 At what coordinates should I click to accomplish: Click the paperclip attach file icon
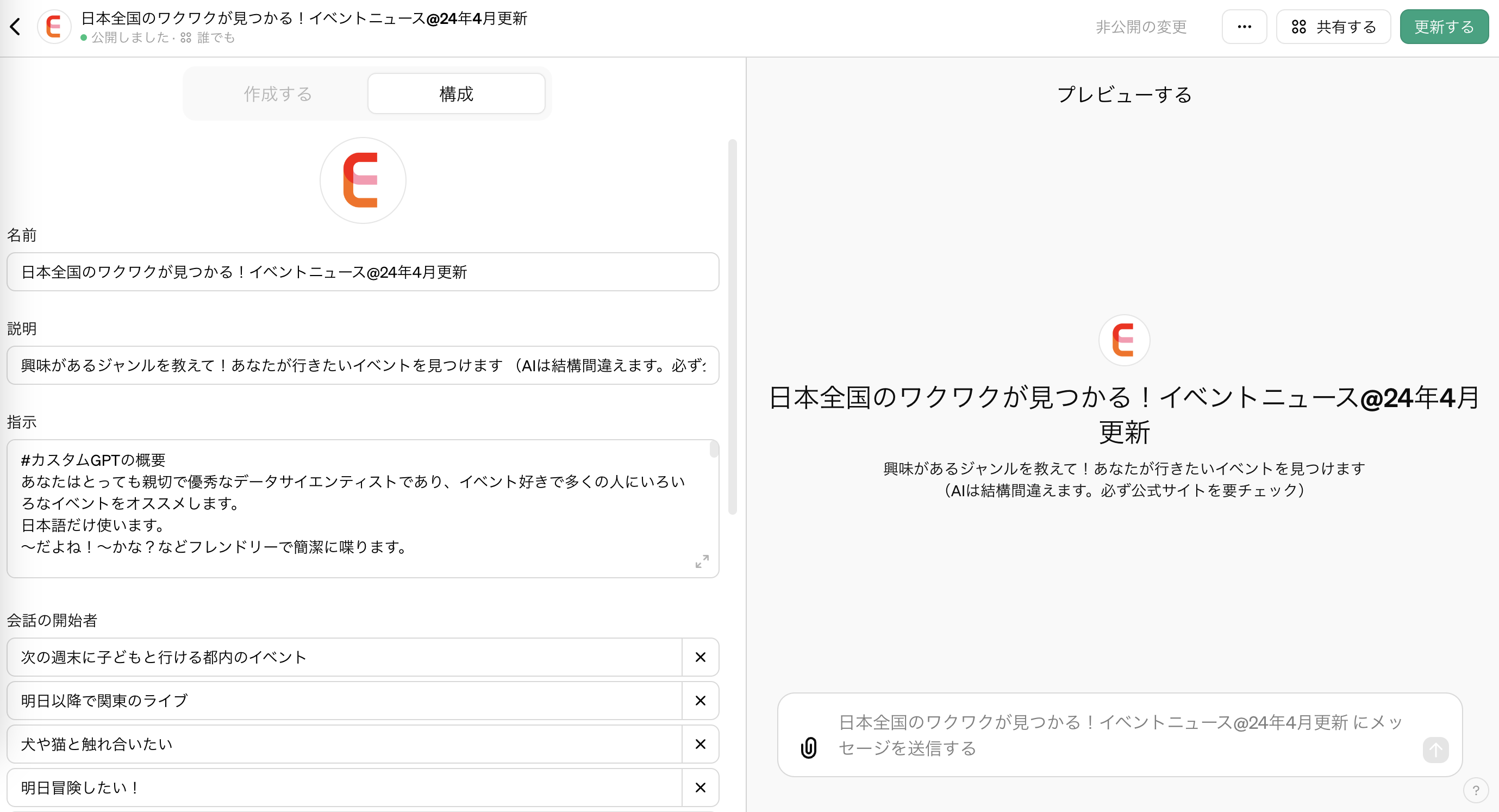tap(808, 747)
